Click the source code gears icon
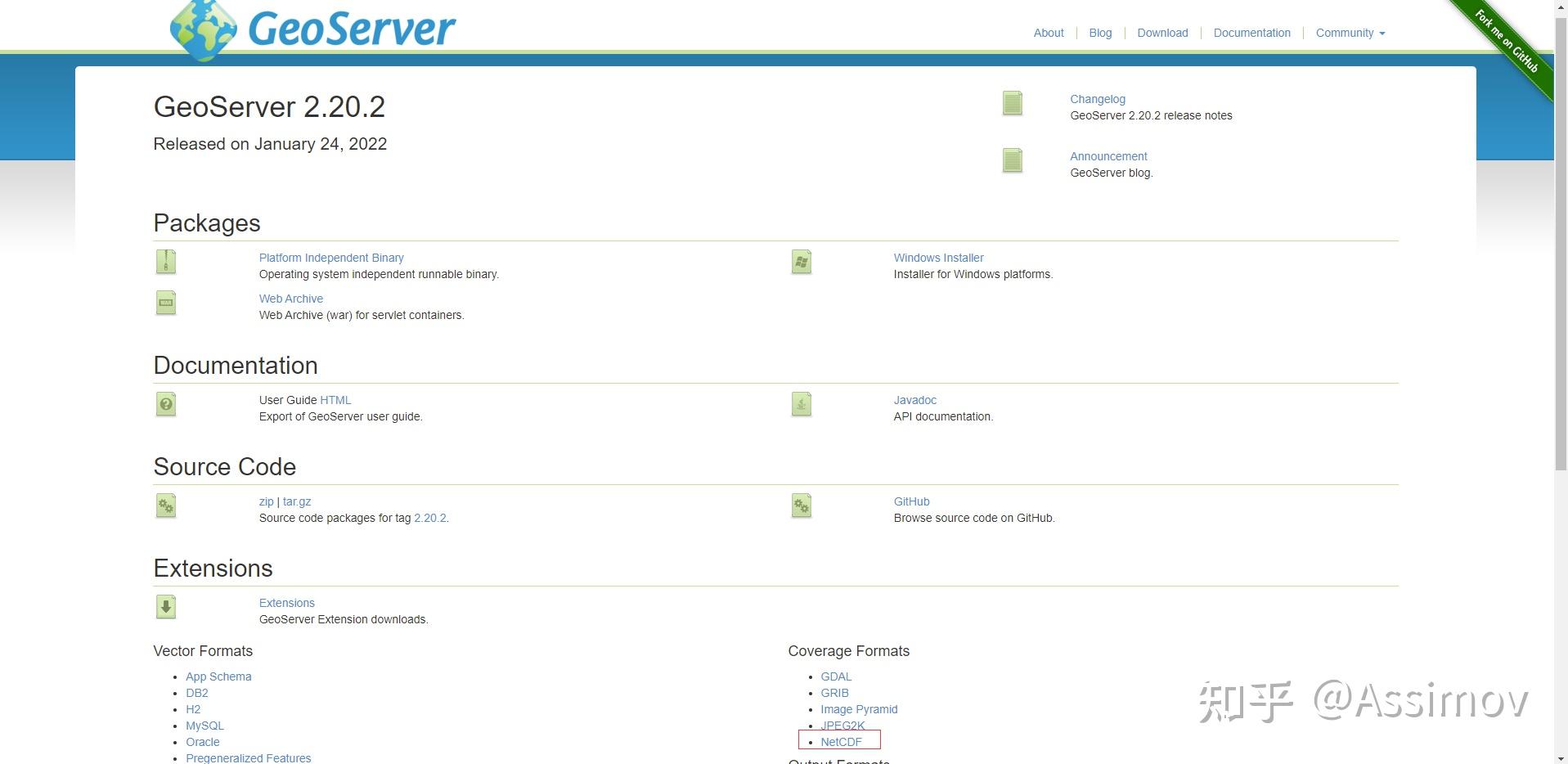 point(165,506)
